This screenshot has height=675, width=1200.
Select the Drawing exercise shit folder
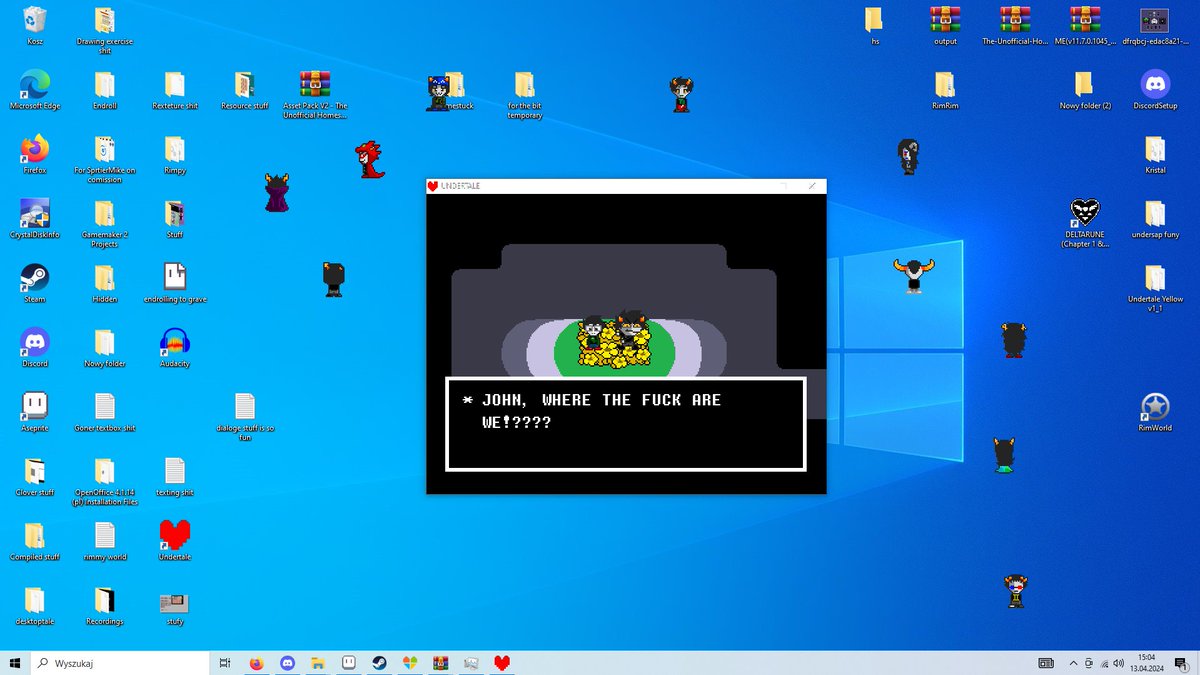pos(104,30)
